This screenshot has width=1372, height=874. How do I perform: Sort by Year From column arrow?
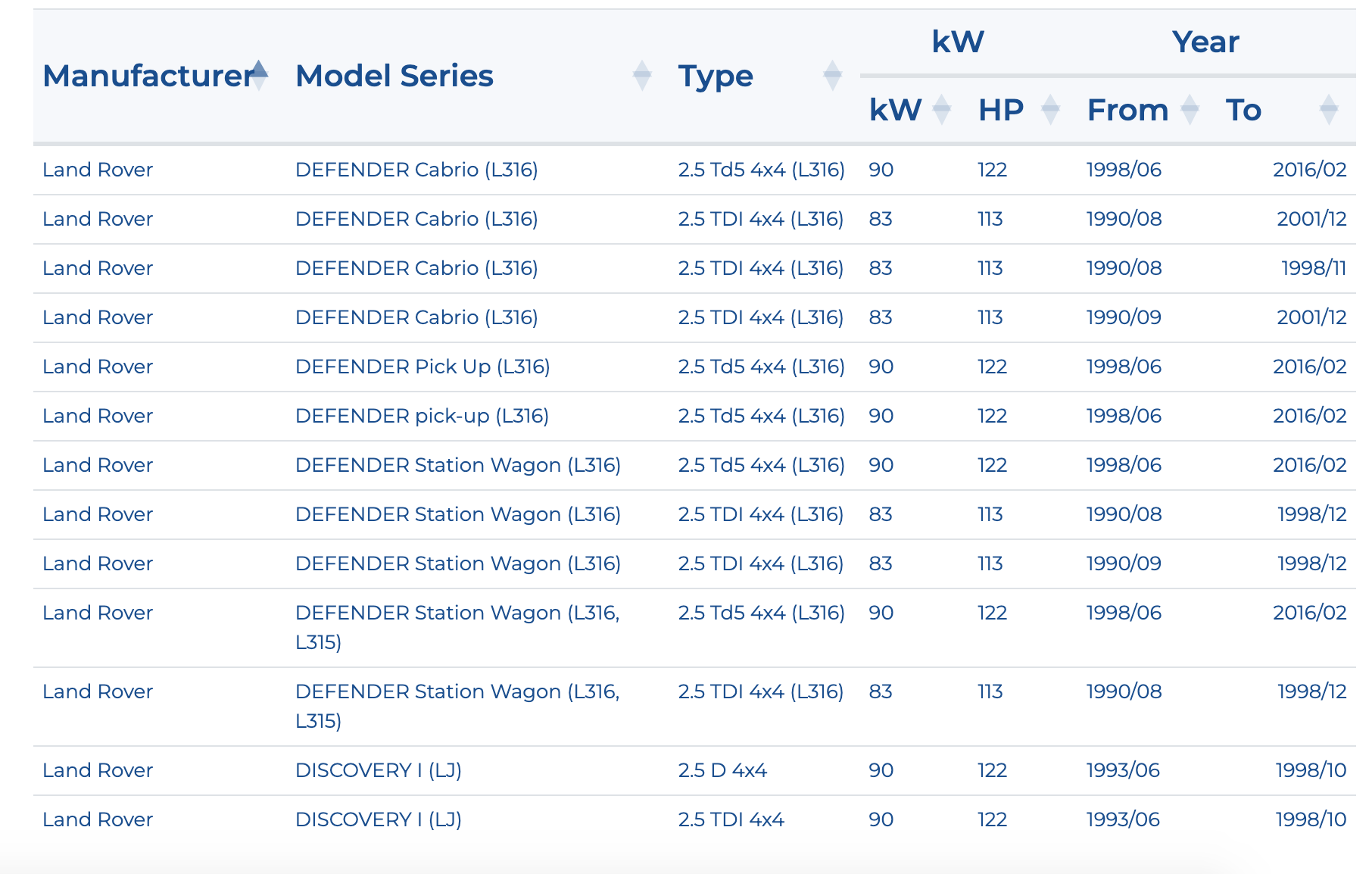click(1190, 110)
